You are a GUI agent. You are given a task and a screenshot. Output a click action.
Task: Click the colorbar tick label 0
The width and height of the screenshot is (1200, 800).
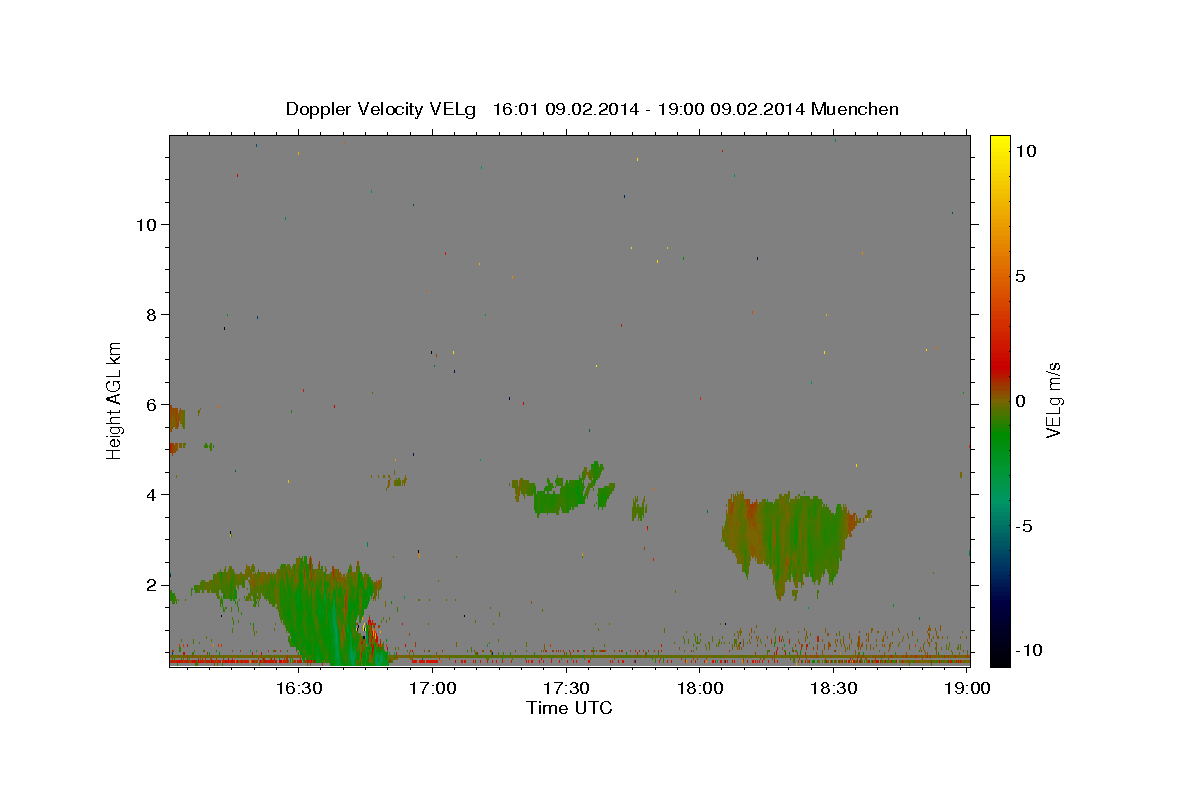click(1020, 401)
